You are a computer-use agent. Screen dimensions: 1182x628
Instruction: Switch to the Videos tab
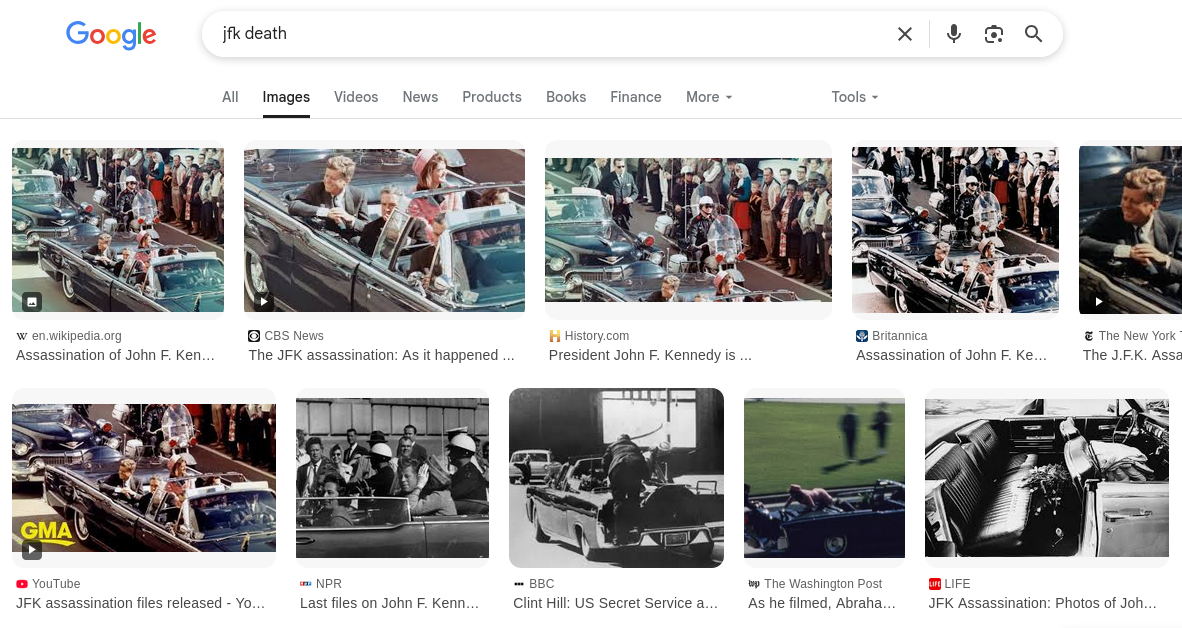point(356,97)
